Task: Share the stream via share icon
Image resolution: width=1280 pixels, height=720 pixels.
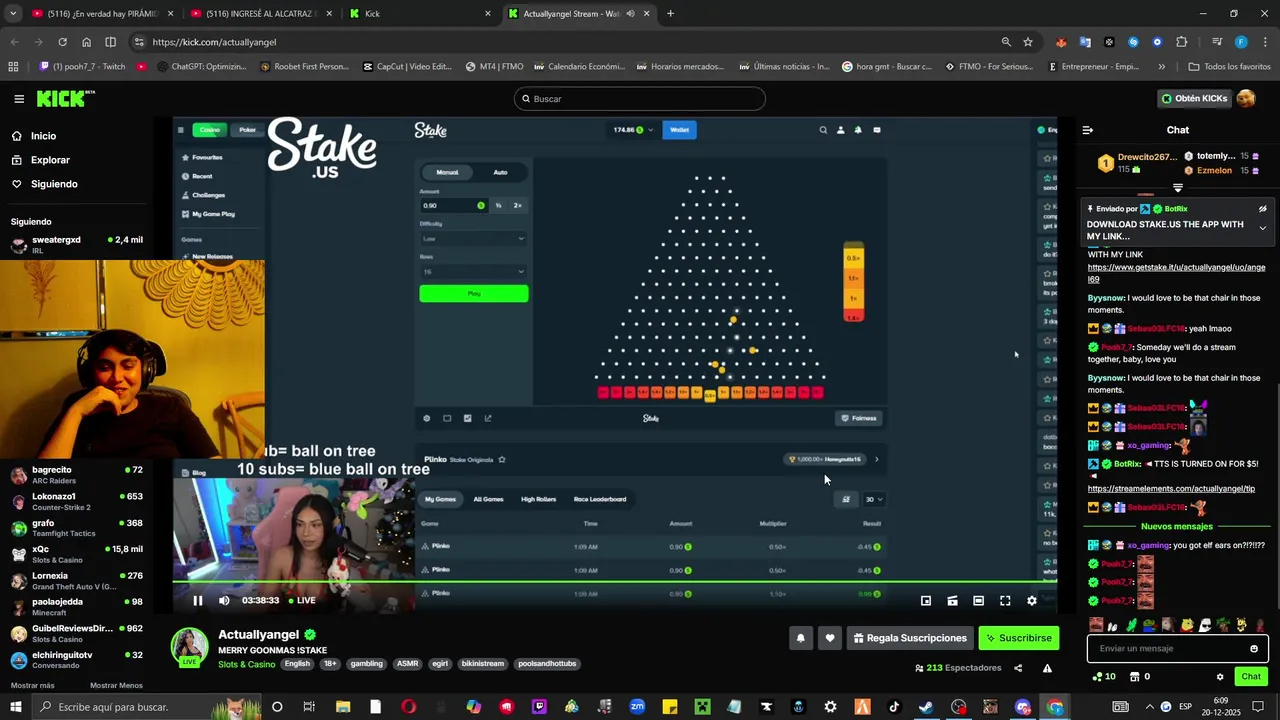Action: [x=1018, y=668]
